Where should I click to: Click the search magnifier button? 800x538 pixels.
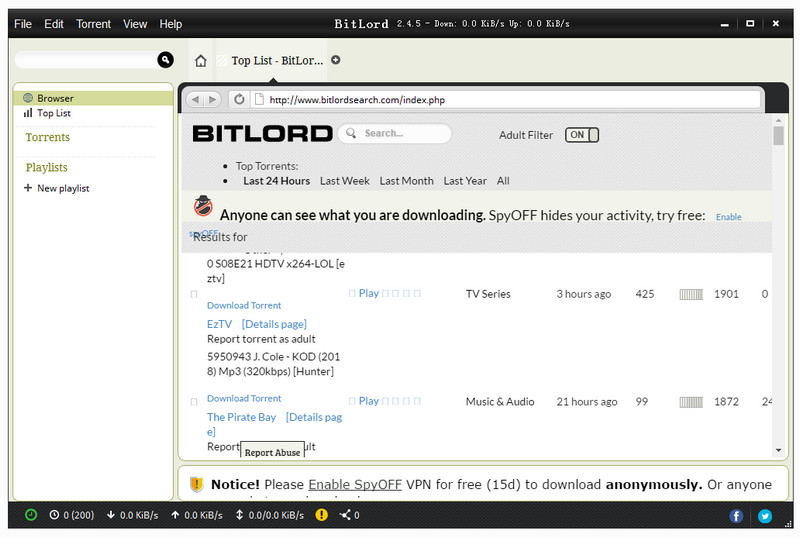(x=165, y=60)
